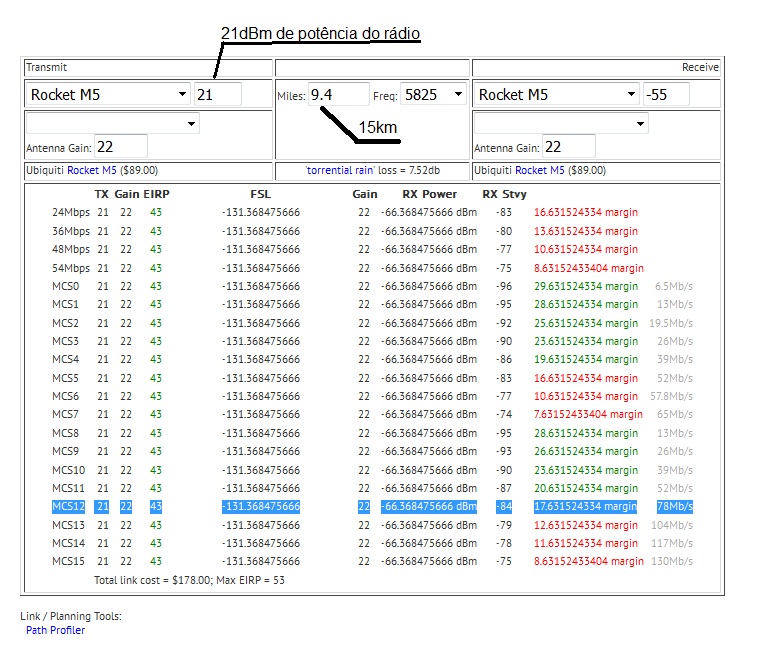Open the transmit Ubiquiti Rocket M5 link

point(92,170)
